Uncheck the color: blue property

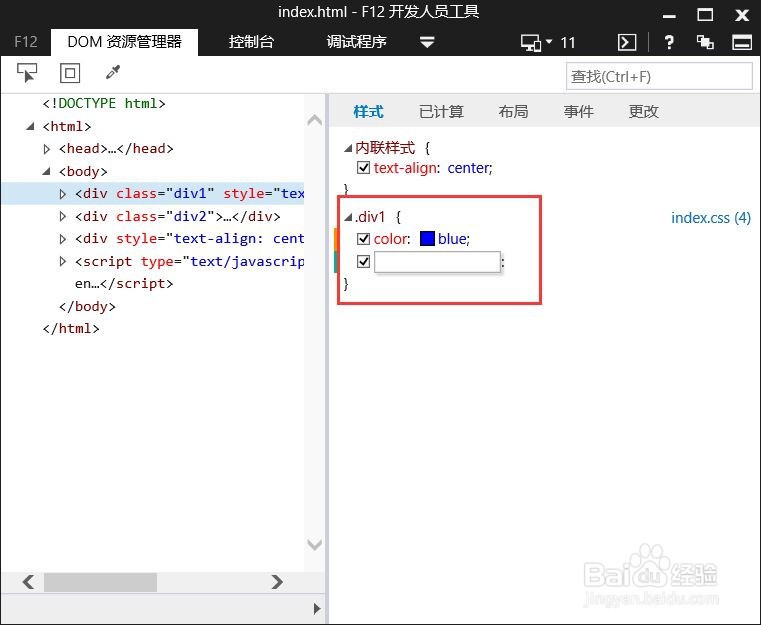tap(363, 239)
